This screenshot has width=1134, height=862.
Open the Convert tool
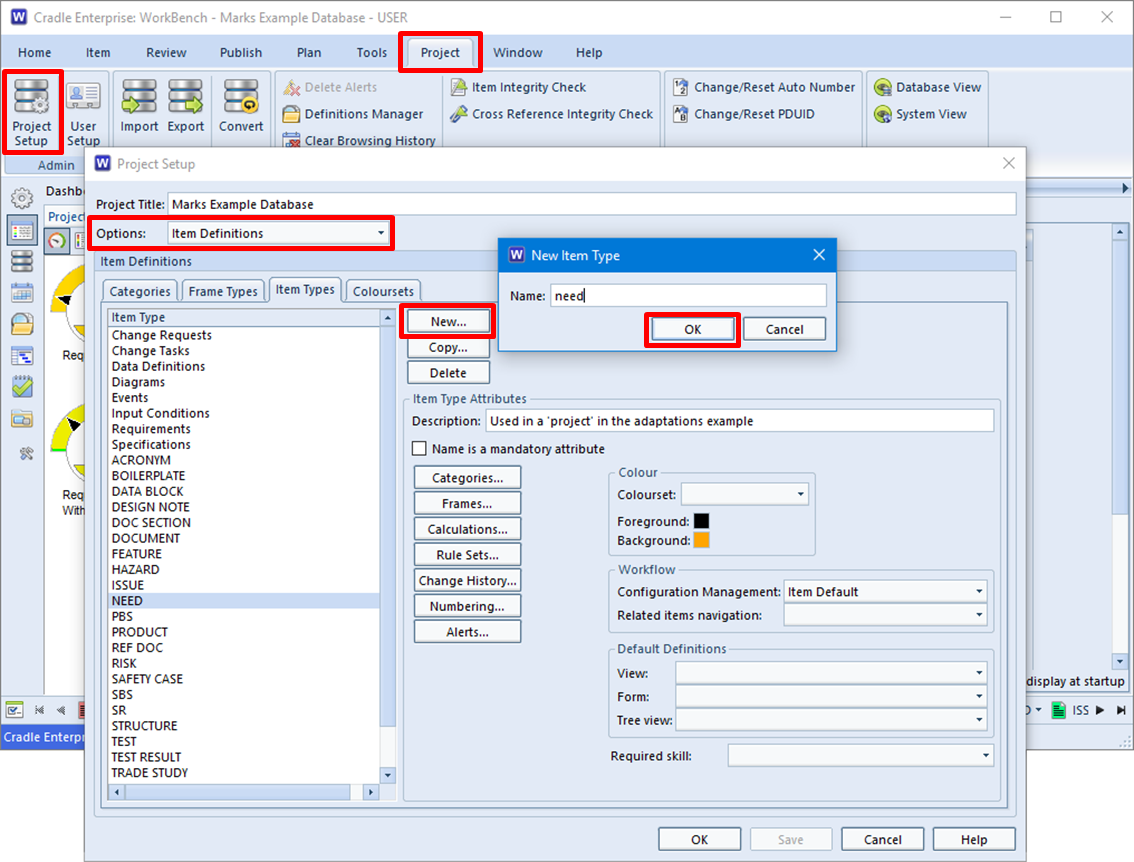(x=240, y=107)
